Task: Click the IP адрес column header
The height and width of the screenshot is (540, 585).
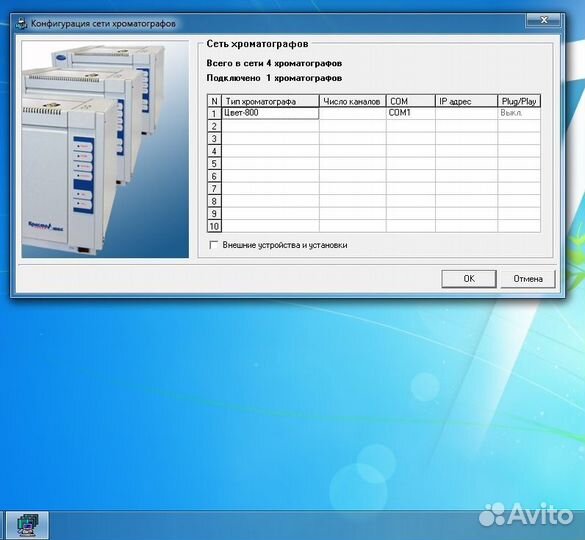Action: (x=466, y=101)
